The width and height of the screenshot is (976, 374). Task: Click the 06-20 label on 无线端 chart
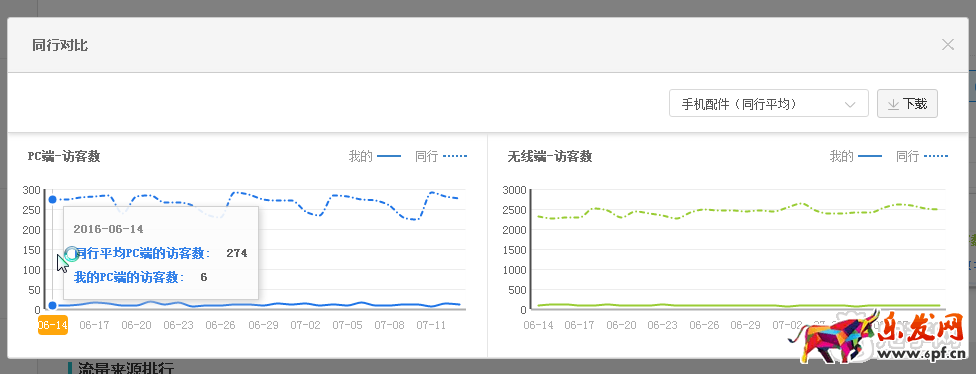[621, 325]
